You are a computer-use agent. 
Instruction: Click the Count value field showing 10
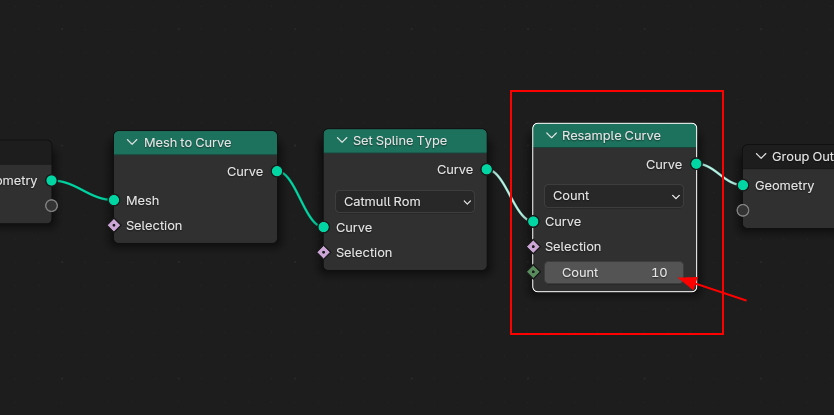614,272
